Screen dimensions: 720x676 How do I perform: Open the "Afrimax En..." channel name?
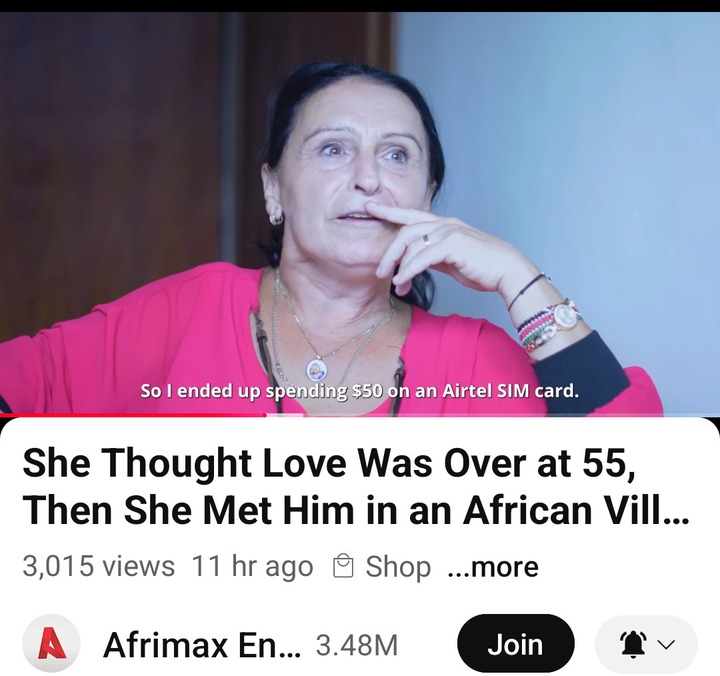click(x=202, y=645)
